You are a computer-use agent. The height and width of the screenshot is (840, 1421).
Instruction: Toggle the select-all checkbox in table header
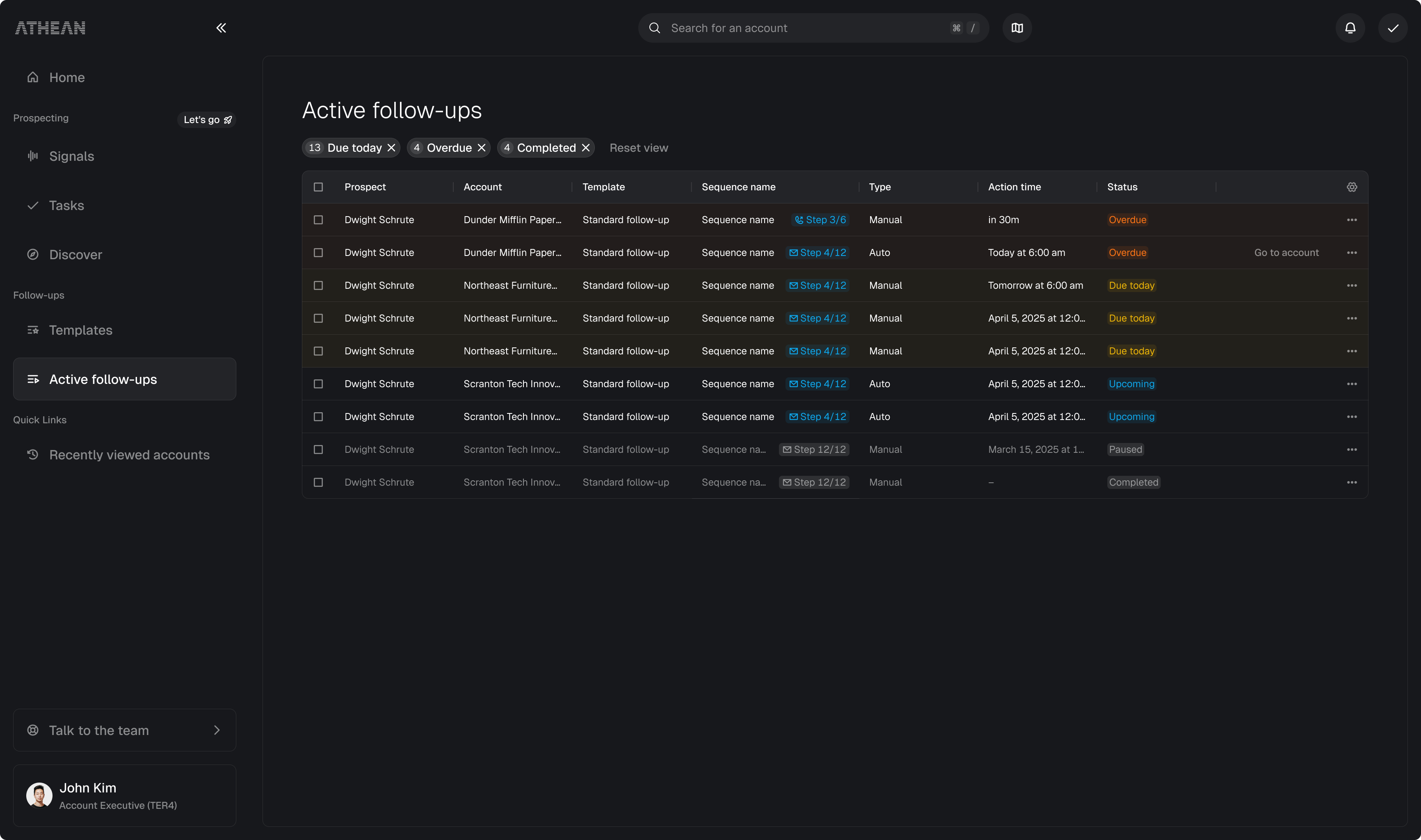pyautogui.click(x=318, y=187)
